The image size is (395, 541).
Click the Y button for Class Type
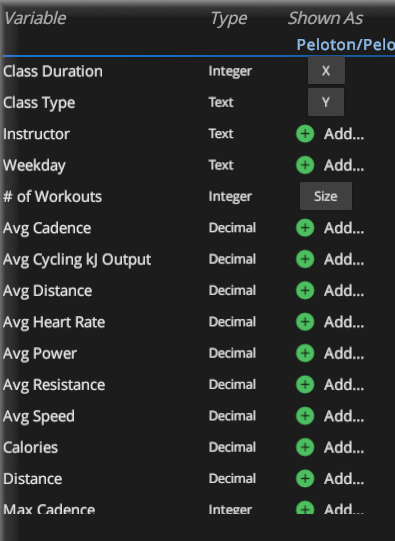(x=326, y=102)
